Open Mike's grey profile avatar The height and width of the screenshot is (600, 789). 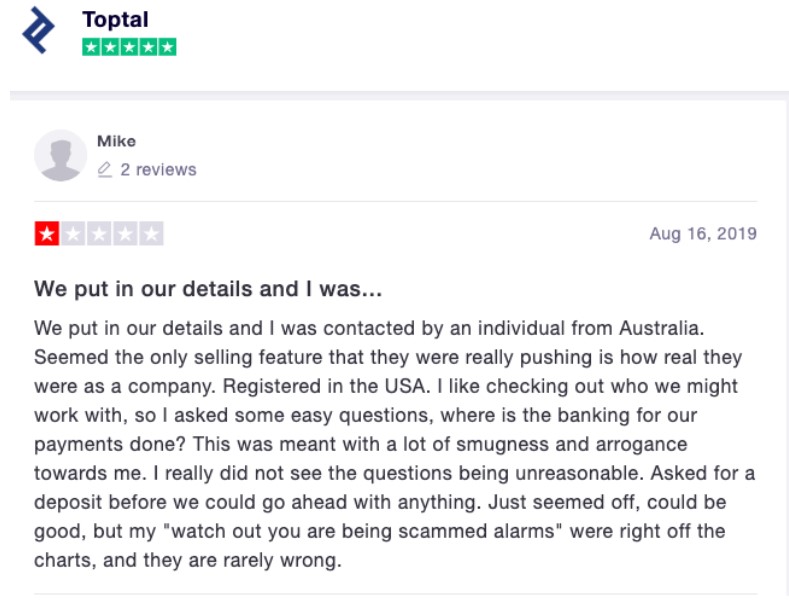[x=60, y=156]
